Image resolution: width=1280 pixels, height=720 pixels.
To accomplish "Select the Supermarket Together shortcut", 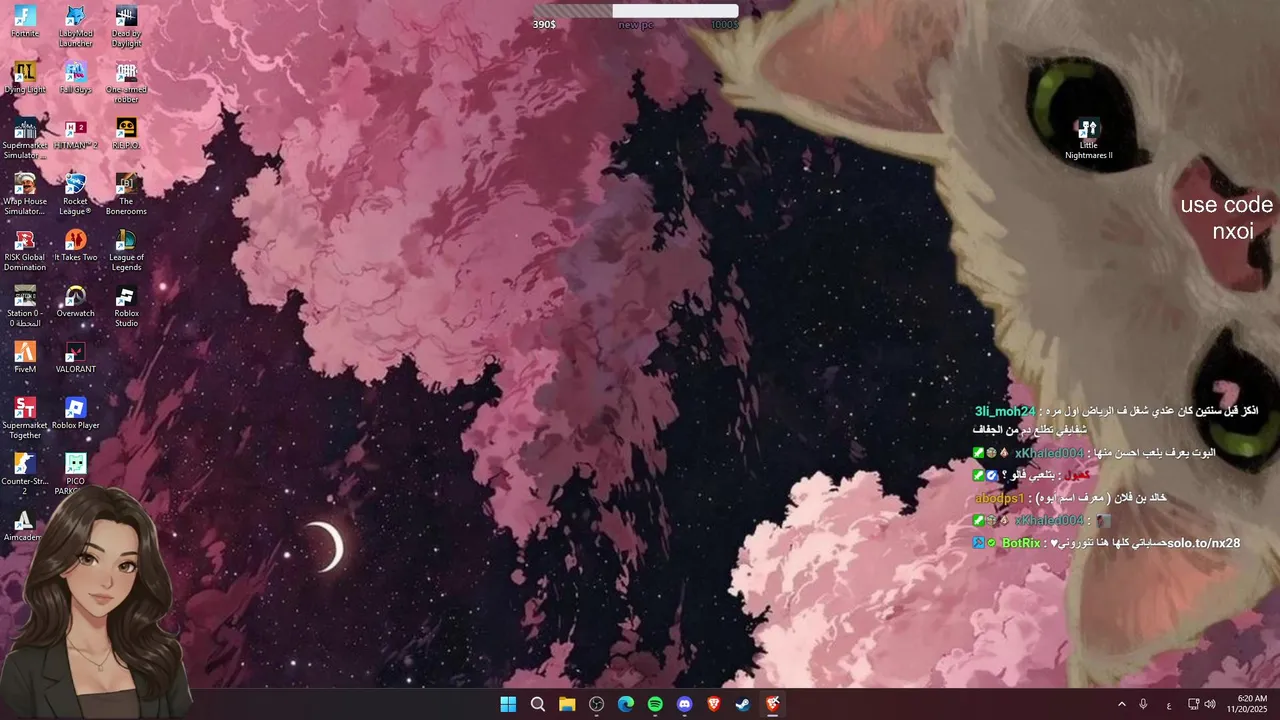I will tap(25, 419).
